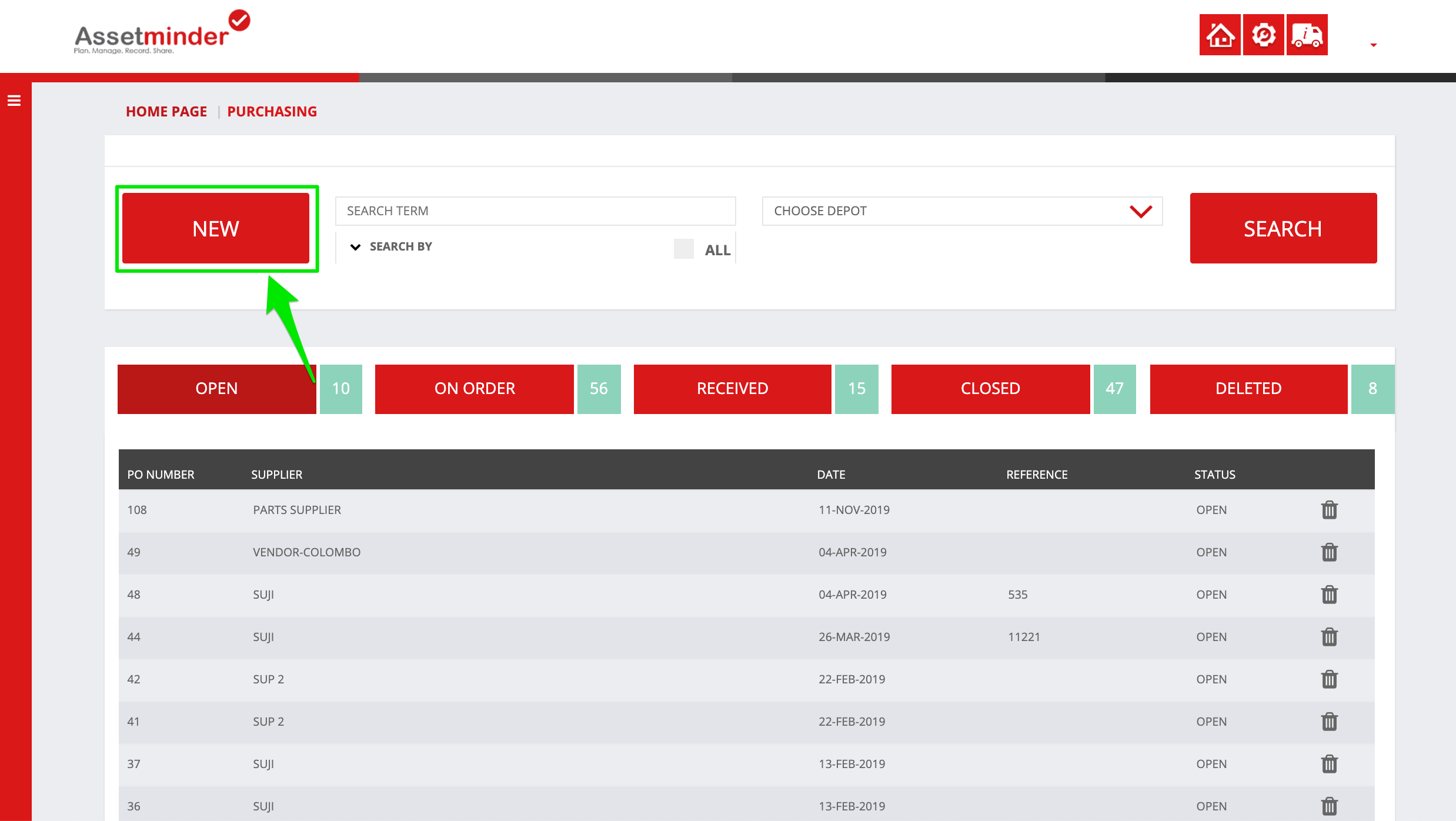Sort by Reference column header
Image resolution: width=1456 pixels, height=821 pixels.
pyautogui.click(x=1037, y=475)
